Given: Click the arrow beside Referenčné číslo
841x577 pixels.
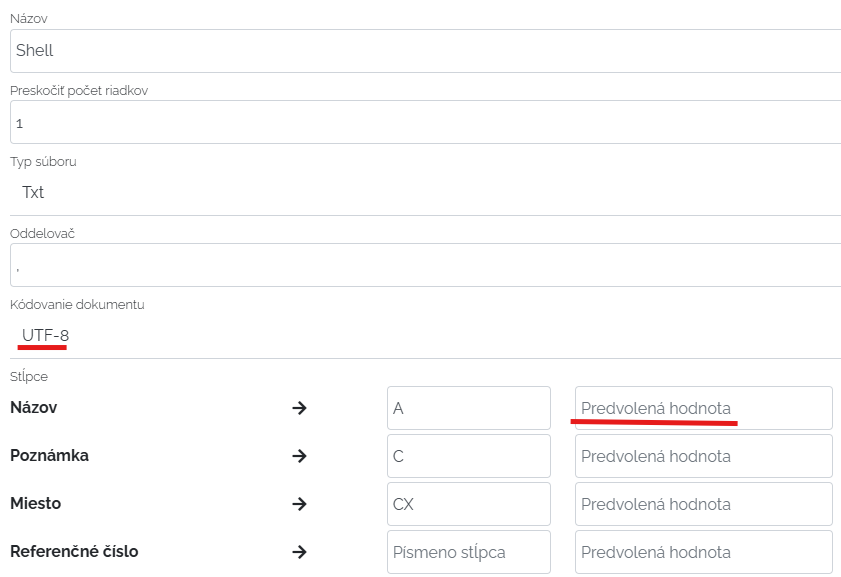Looking at the screenshot, I should tap(298, 552).
